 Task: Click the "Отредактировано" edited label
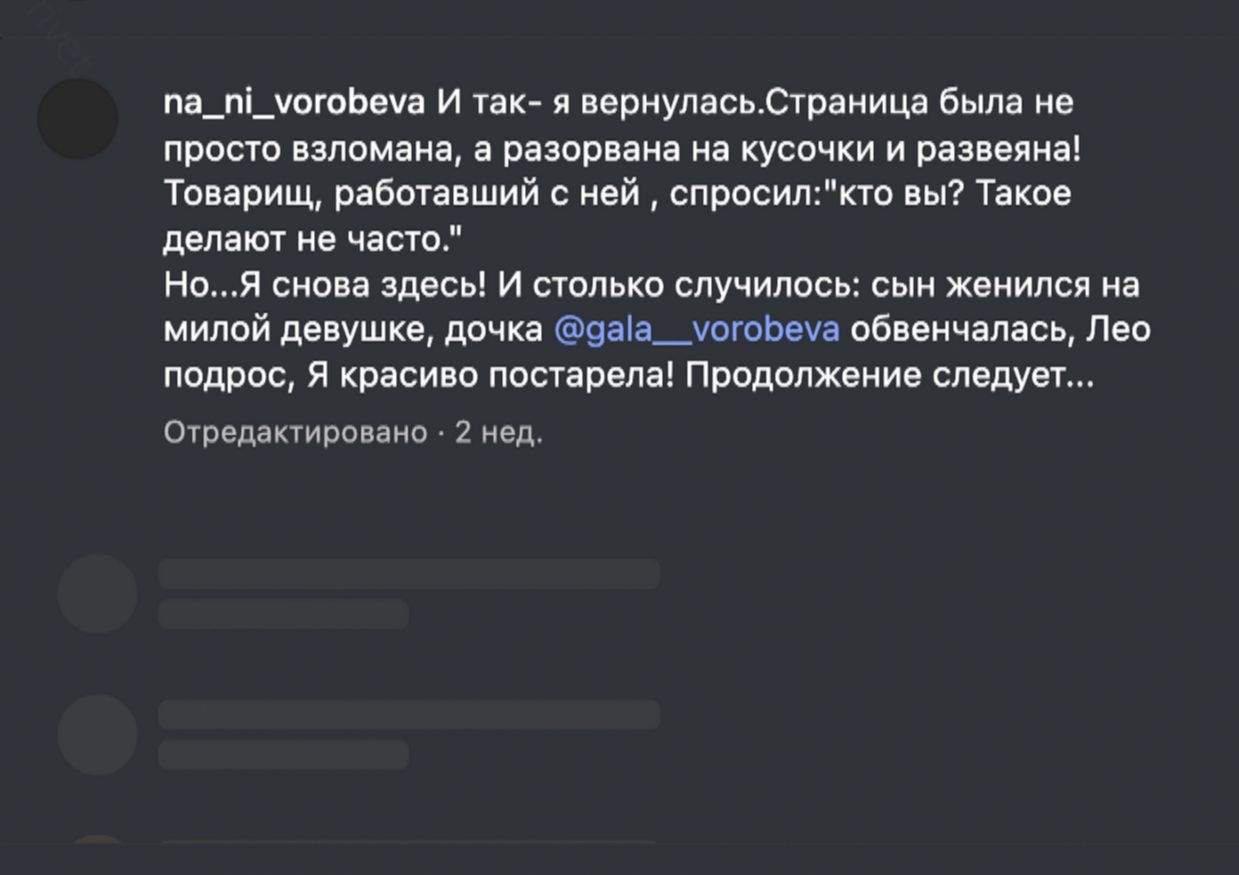(295, 432)
